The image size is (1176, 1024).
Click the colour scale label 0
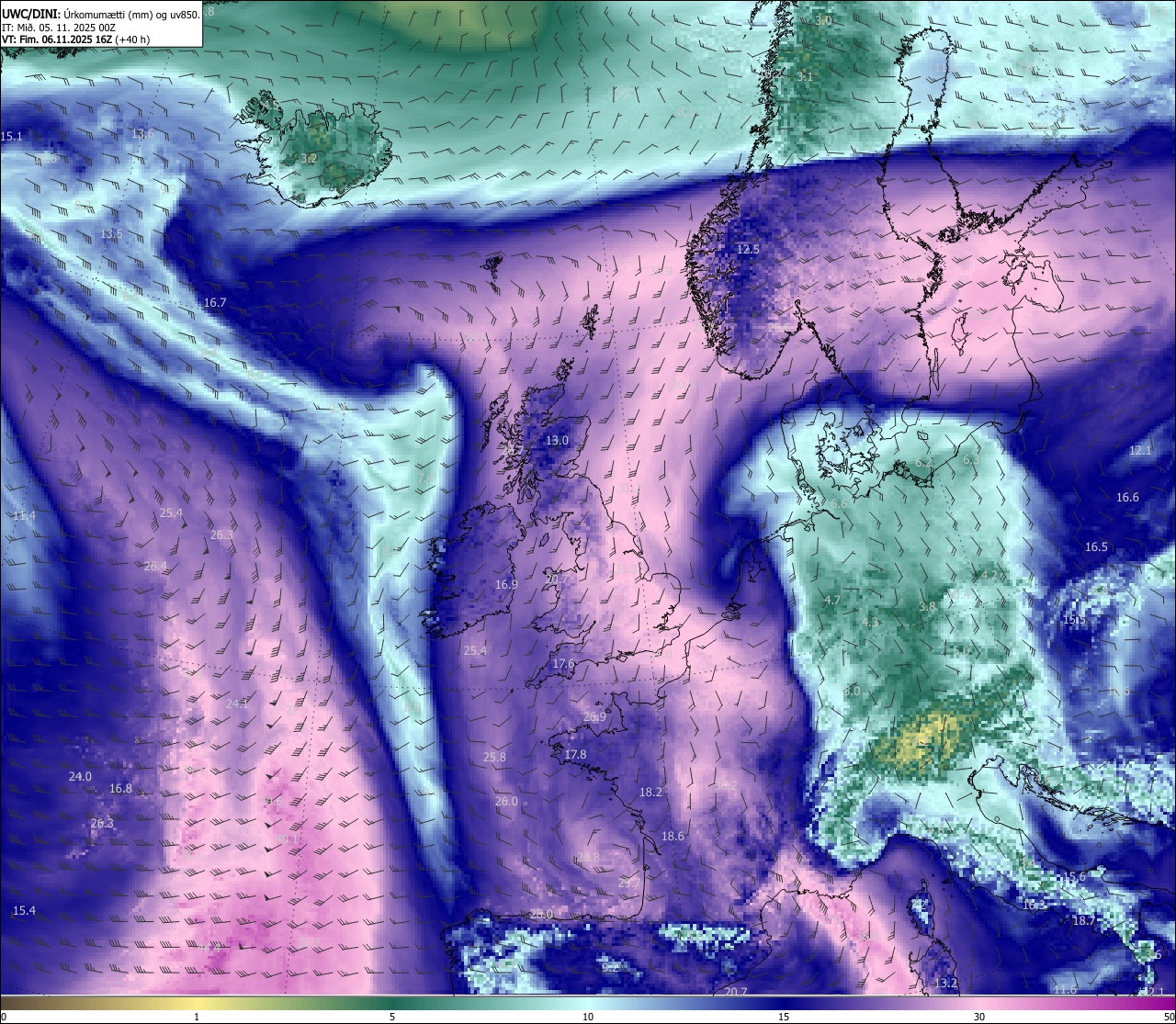(x=4, y=1017)
